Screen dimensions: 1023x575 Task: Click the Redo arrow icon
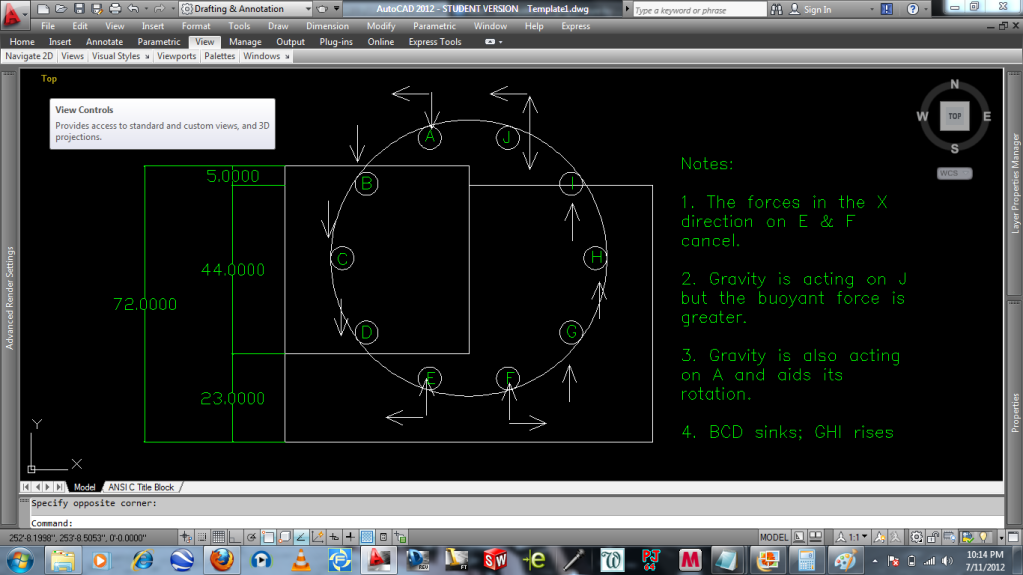click(x=159, y=8)
